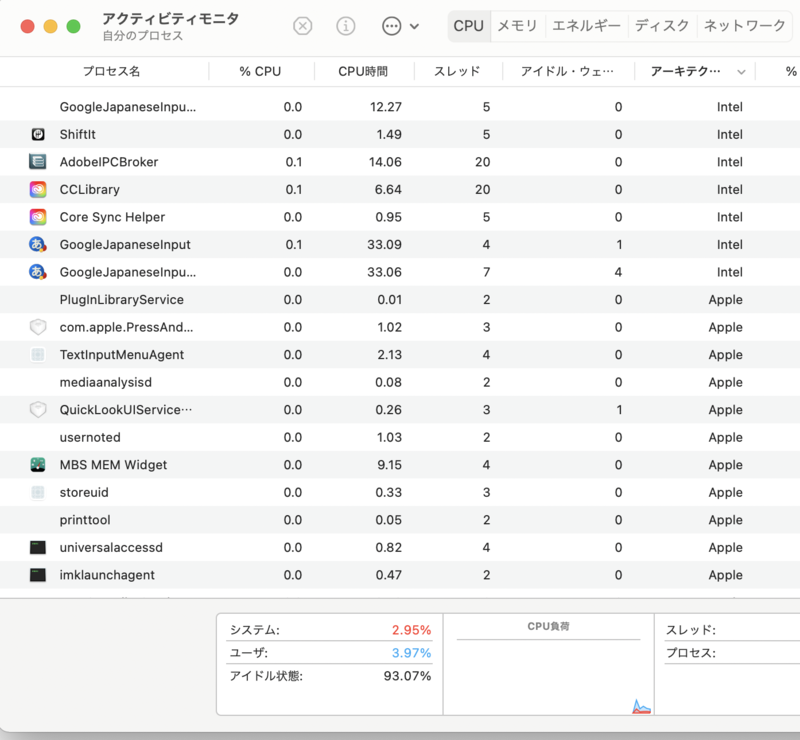Switch to the メモリ tab
Image resolution: width=800 pixels, height=740 pixels.
517,26
